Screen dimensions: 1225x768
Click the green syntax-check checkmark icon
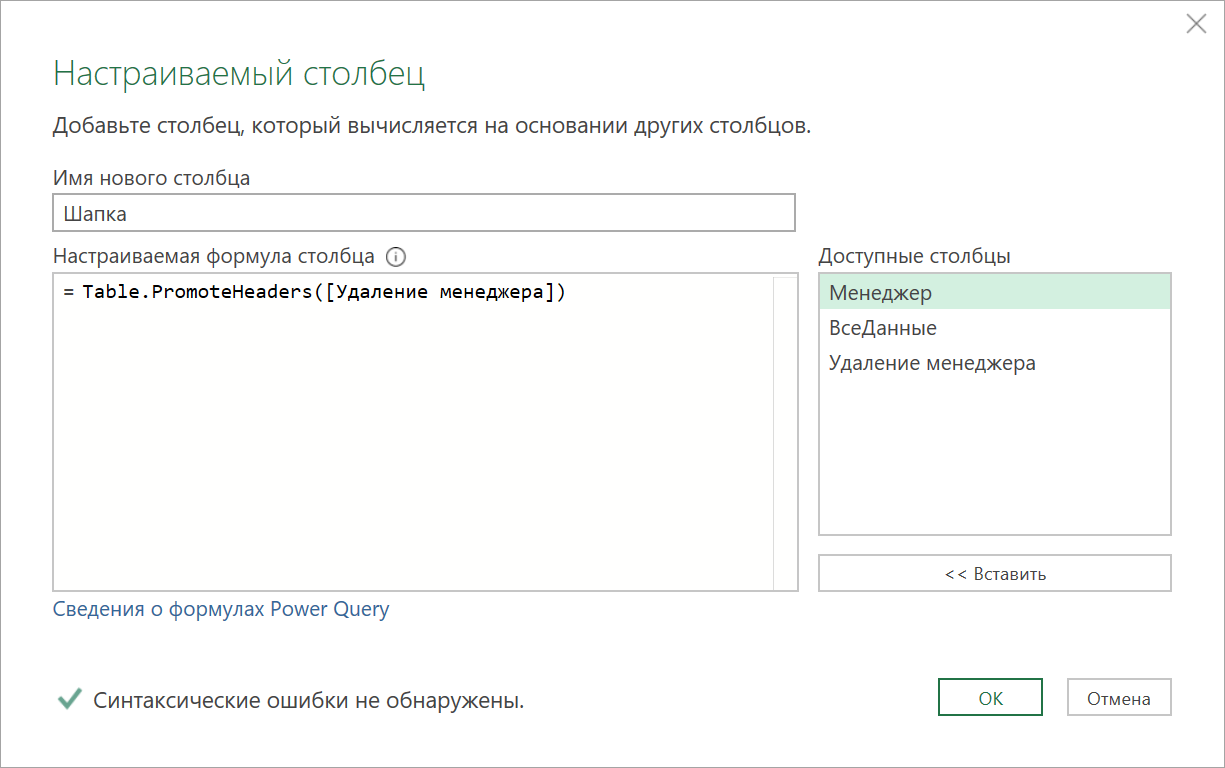[x=69, y=699]
